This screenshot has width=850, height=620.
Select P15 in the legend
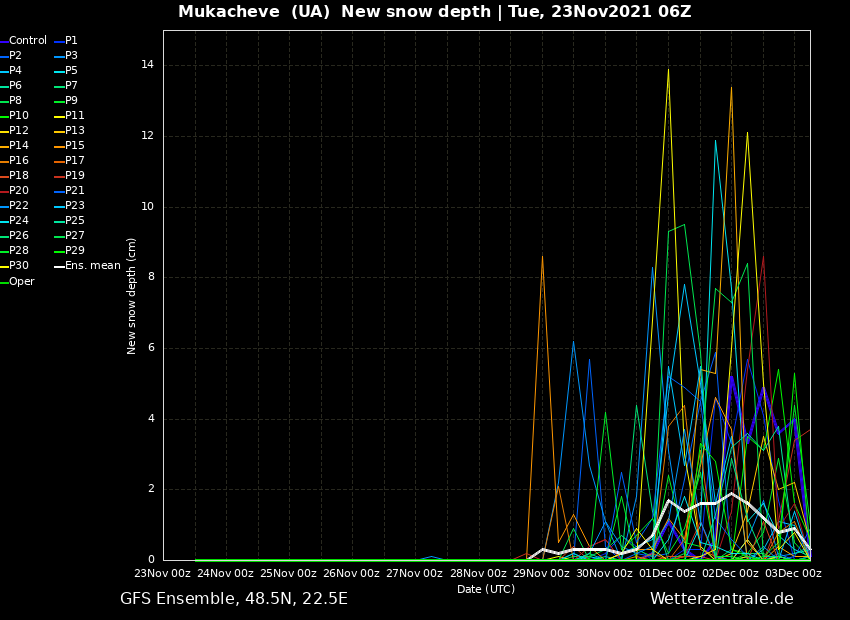pyautogui.click(x=74, y=146)
